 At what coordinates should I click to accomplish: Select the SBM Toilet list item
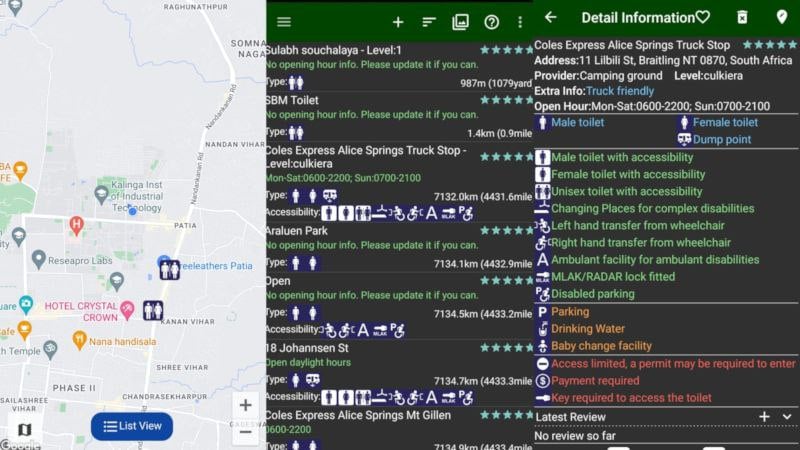[399, 118]
